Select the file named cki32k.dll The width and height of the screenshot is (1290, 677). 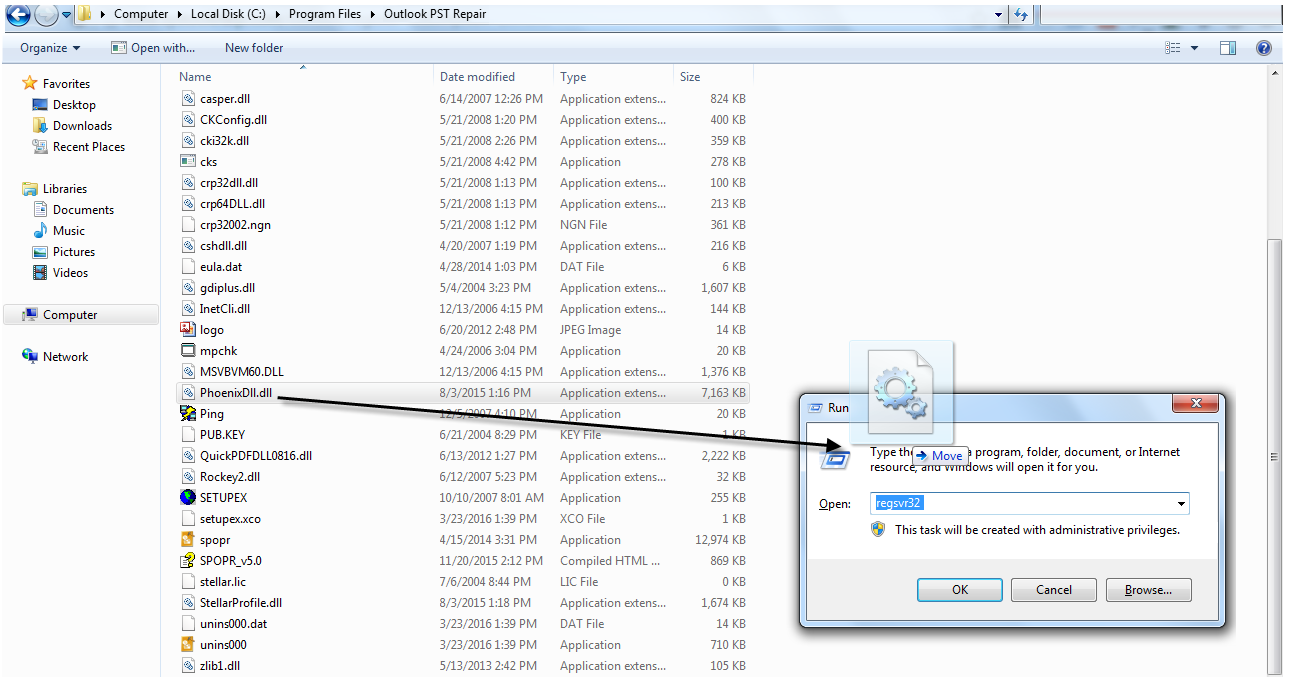tap(225, 141)
